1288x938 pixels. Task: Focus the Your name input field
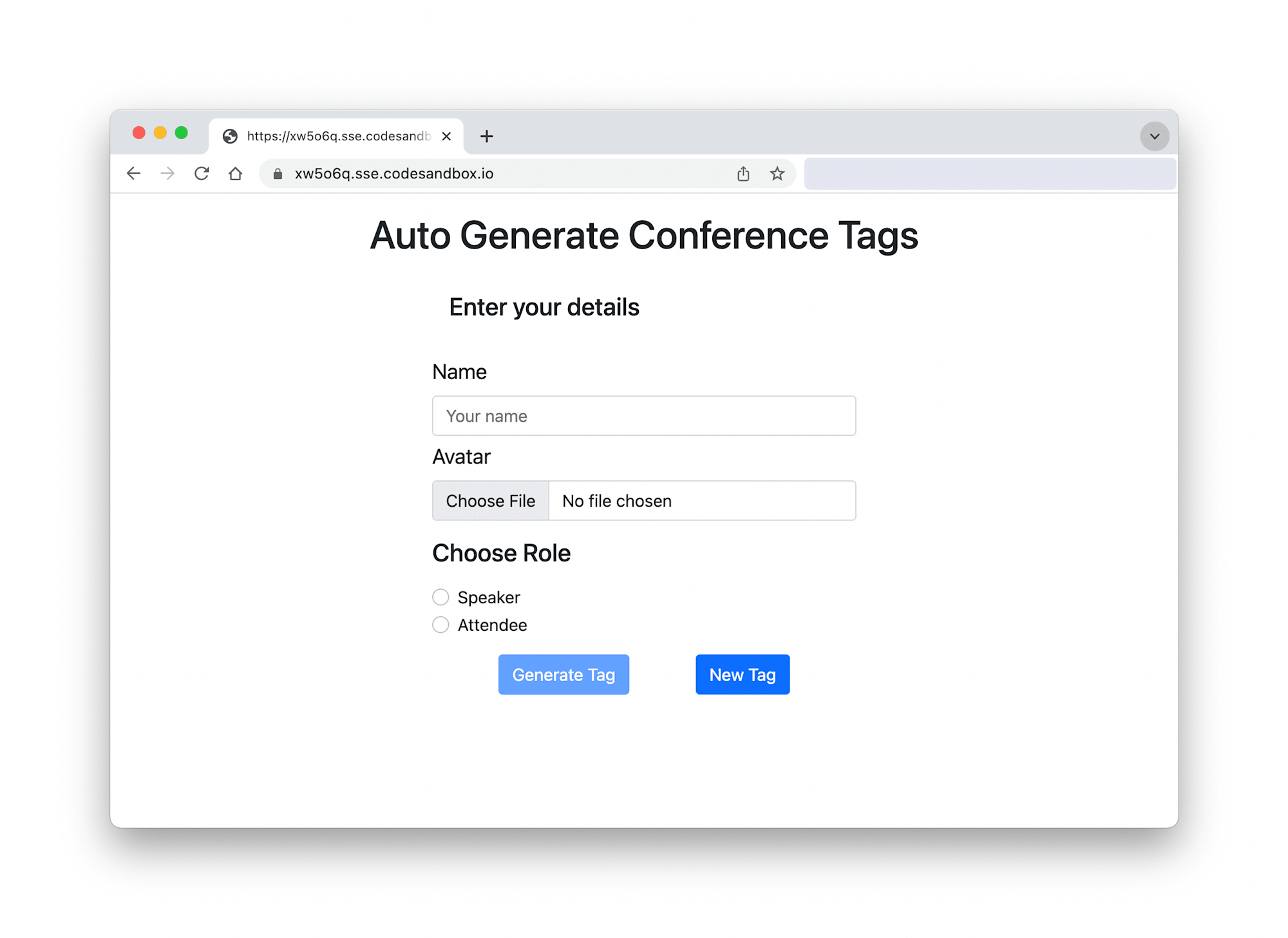(644, 415)
